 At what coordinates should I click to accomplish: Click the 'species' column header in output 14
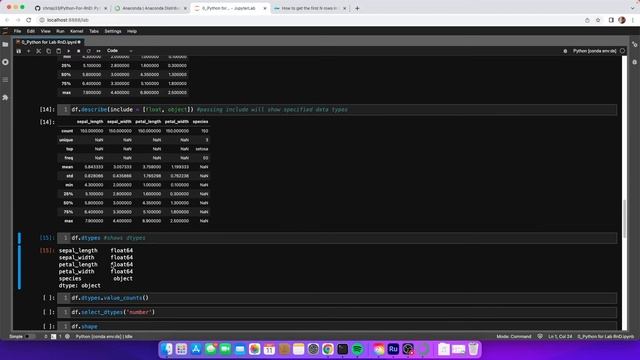coord(200,122)
